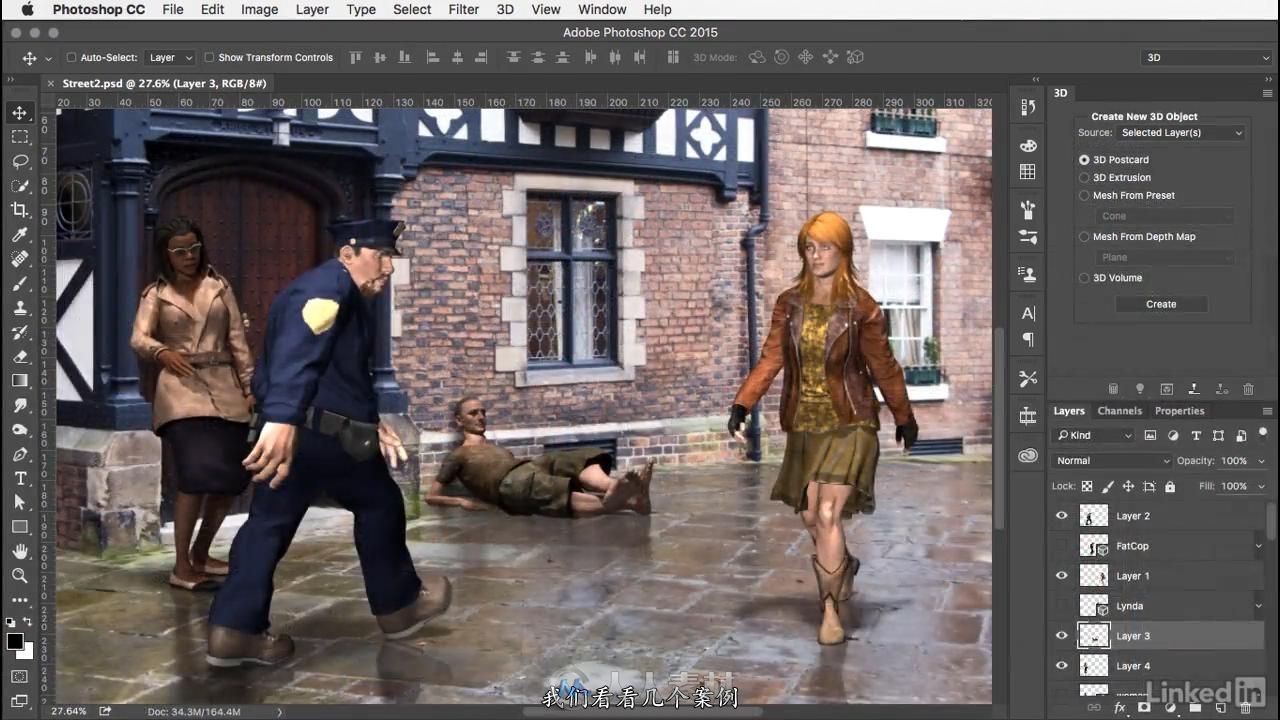Open the Layers panel options menu
Viewport: 1280px width, 720px height.
pos(1267,411)
